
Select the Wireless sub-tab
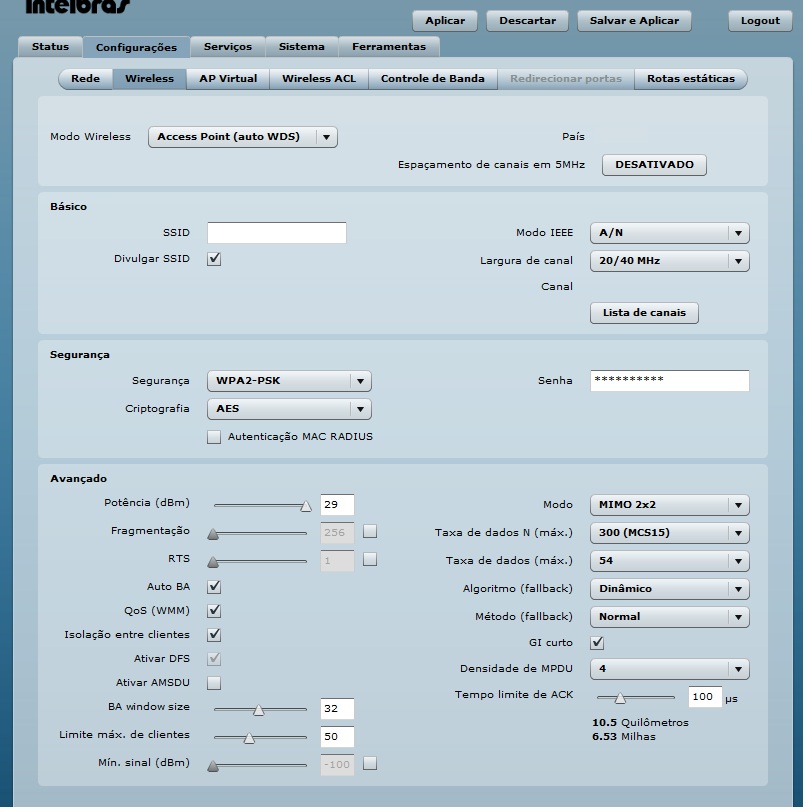pyautogui.click(x=149, y=79)
